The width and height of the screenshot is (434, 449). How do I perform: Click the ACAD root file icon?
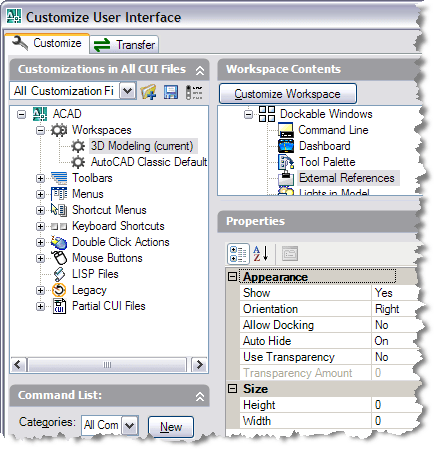40,114
